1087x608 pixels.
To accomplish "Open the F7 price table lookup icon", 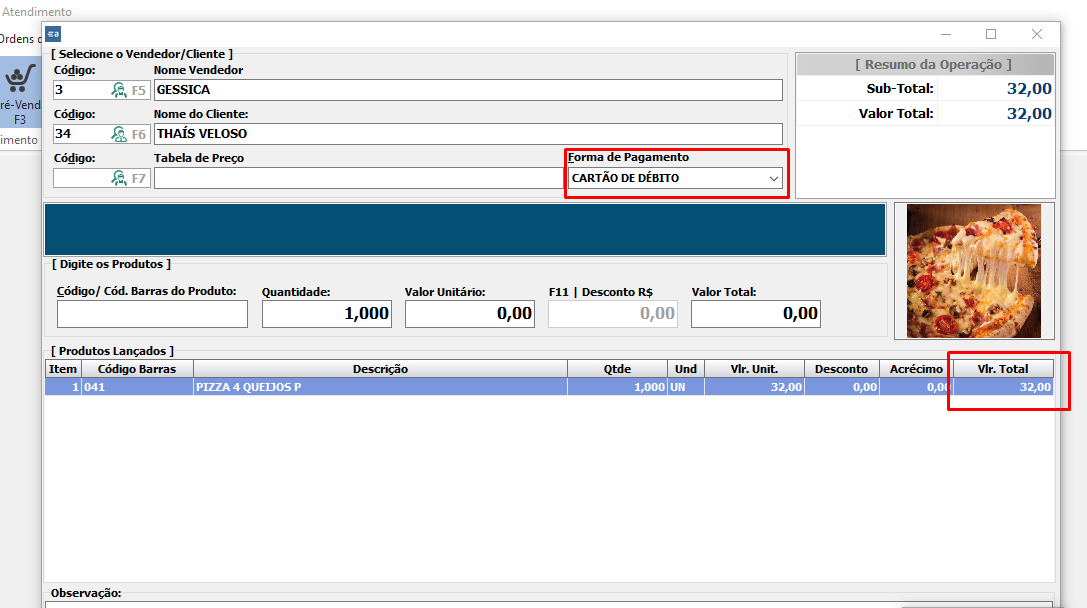I will tap(119, 178).
